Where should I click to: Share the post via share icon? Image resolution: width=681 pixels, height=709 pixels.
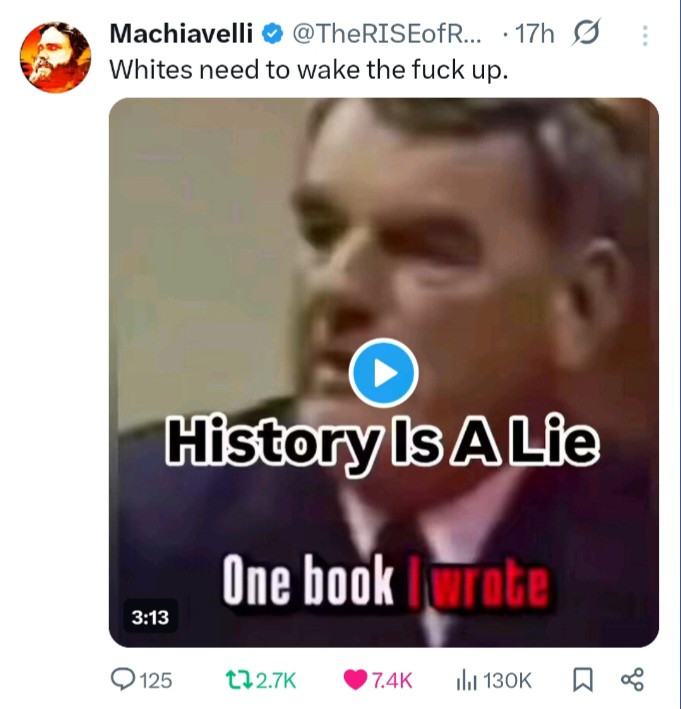(x=632, y=679)
